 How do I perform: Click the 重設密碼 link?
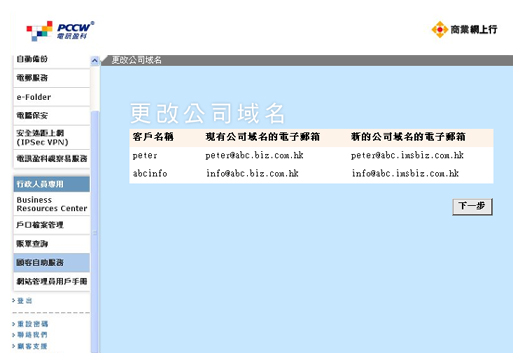point(32,324)
